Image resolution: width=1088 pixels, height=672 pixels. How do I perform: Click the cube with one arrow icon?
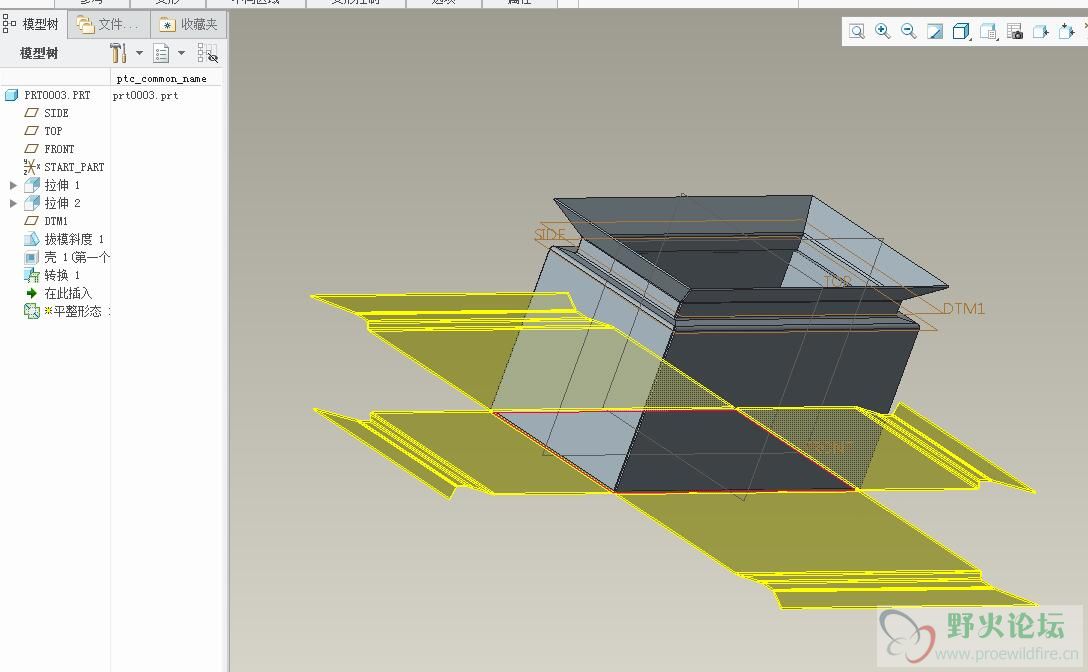(x=1041, y=31)
